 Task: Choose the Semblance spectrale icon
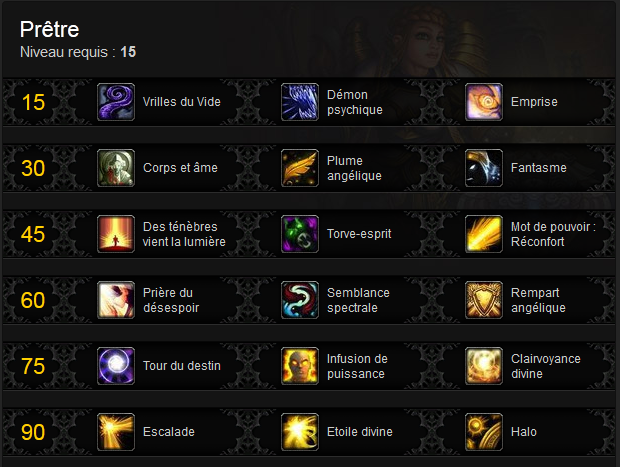pyautogui.click(x=300, y=300)
